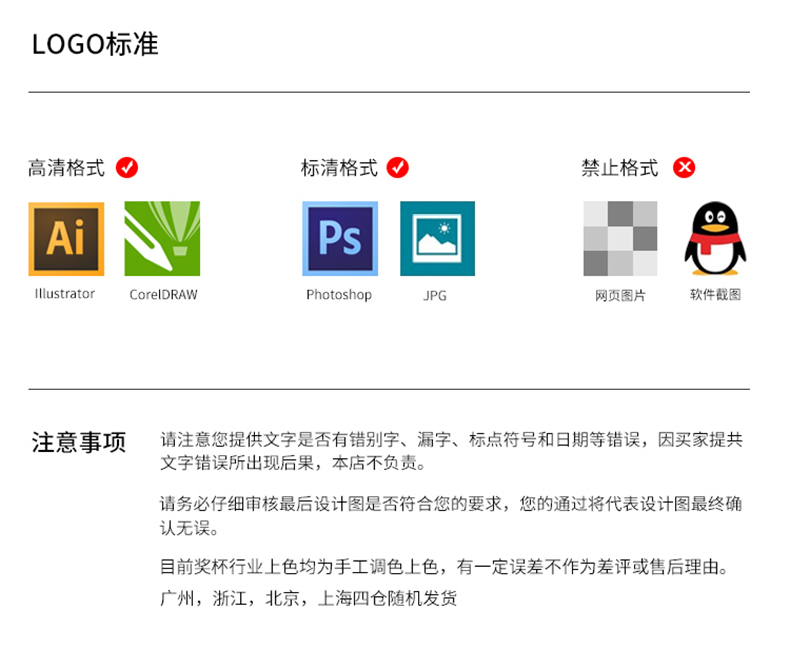Image resolution: width=790 pixels, height=649 pixels.
Task: Click the line starting 目前奖杯行业上色
Action: (444, 567)
